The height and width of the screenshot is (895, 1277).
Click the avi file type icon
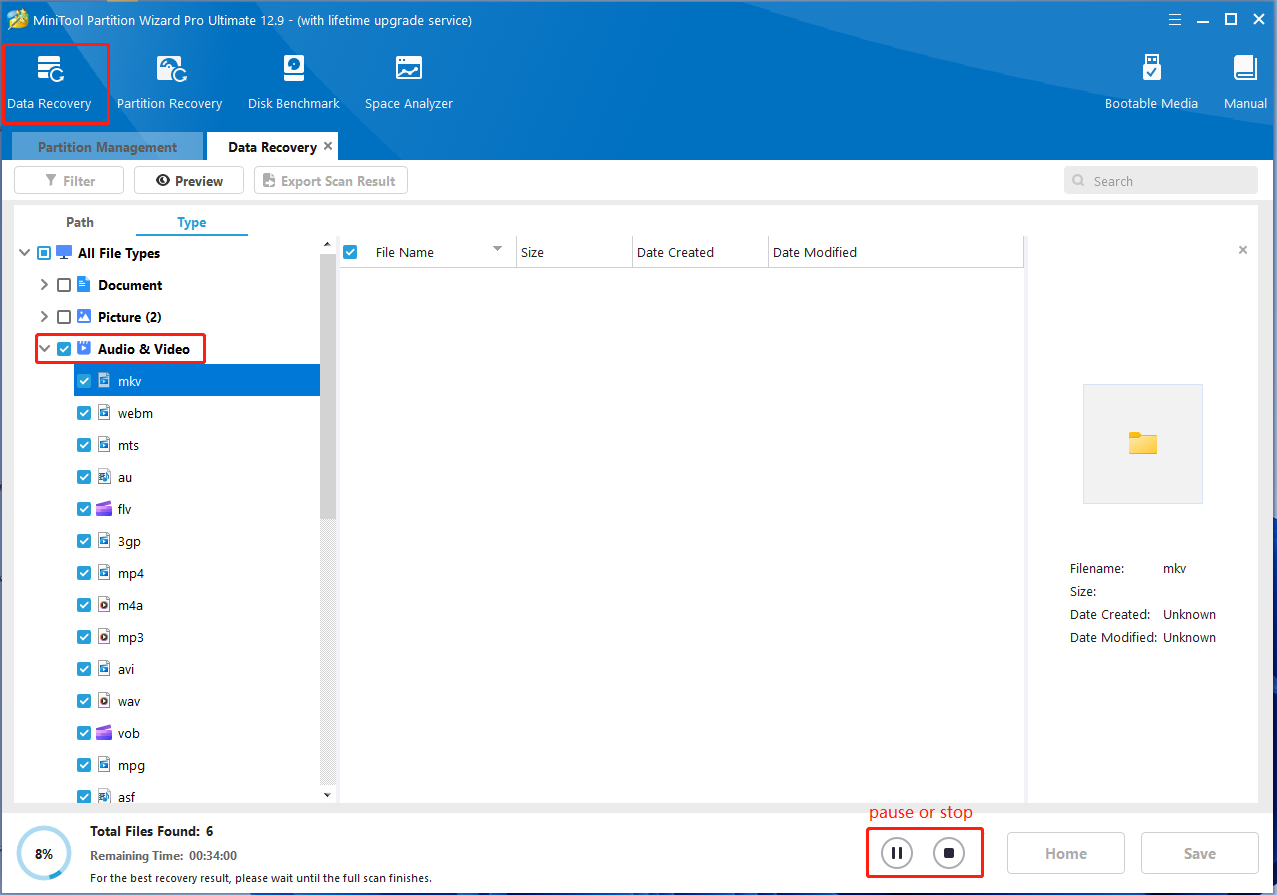point(104,669)
